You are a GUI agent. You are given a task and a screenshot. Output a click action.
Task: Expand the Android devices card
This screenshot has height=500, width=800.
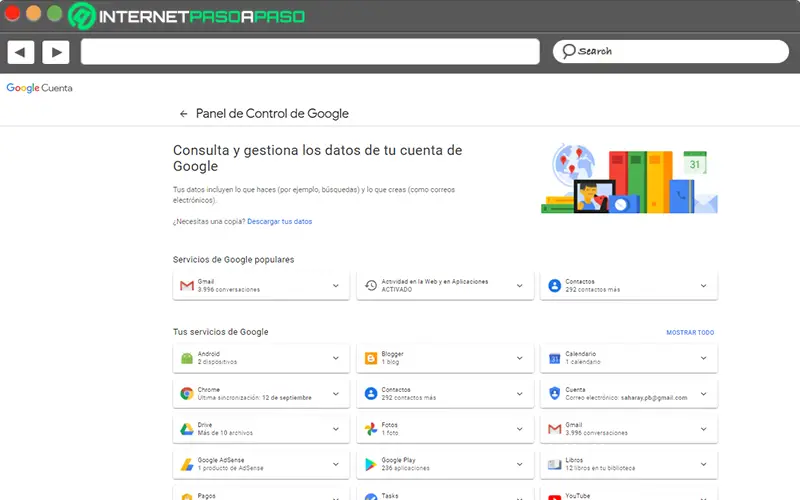[335, 358]
